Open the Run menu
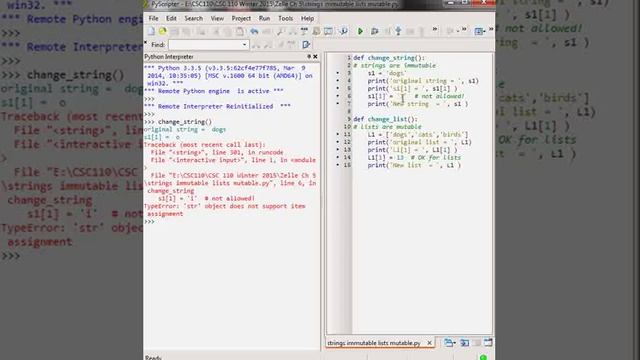This screenshot has width=640, height=360. [264, 18]
